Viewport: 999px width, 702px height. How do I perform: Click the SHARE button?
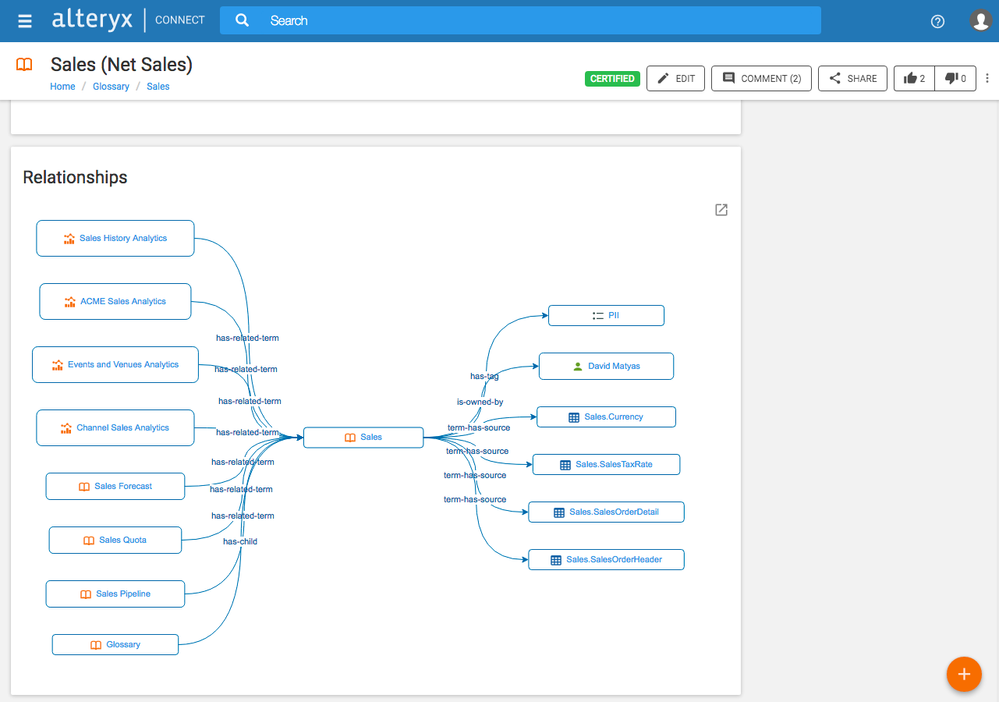(852, 78)
